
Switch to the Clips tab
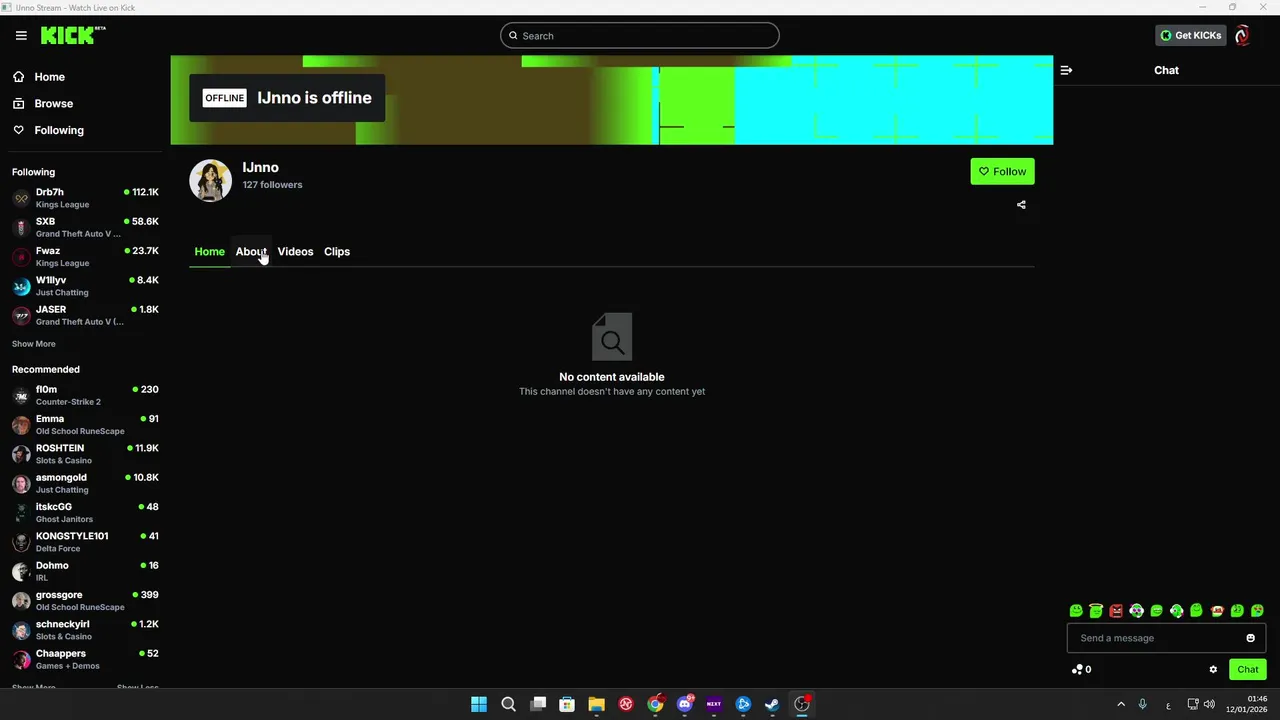(x=337, y=252)
